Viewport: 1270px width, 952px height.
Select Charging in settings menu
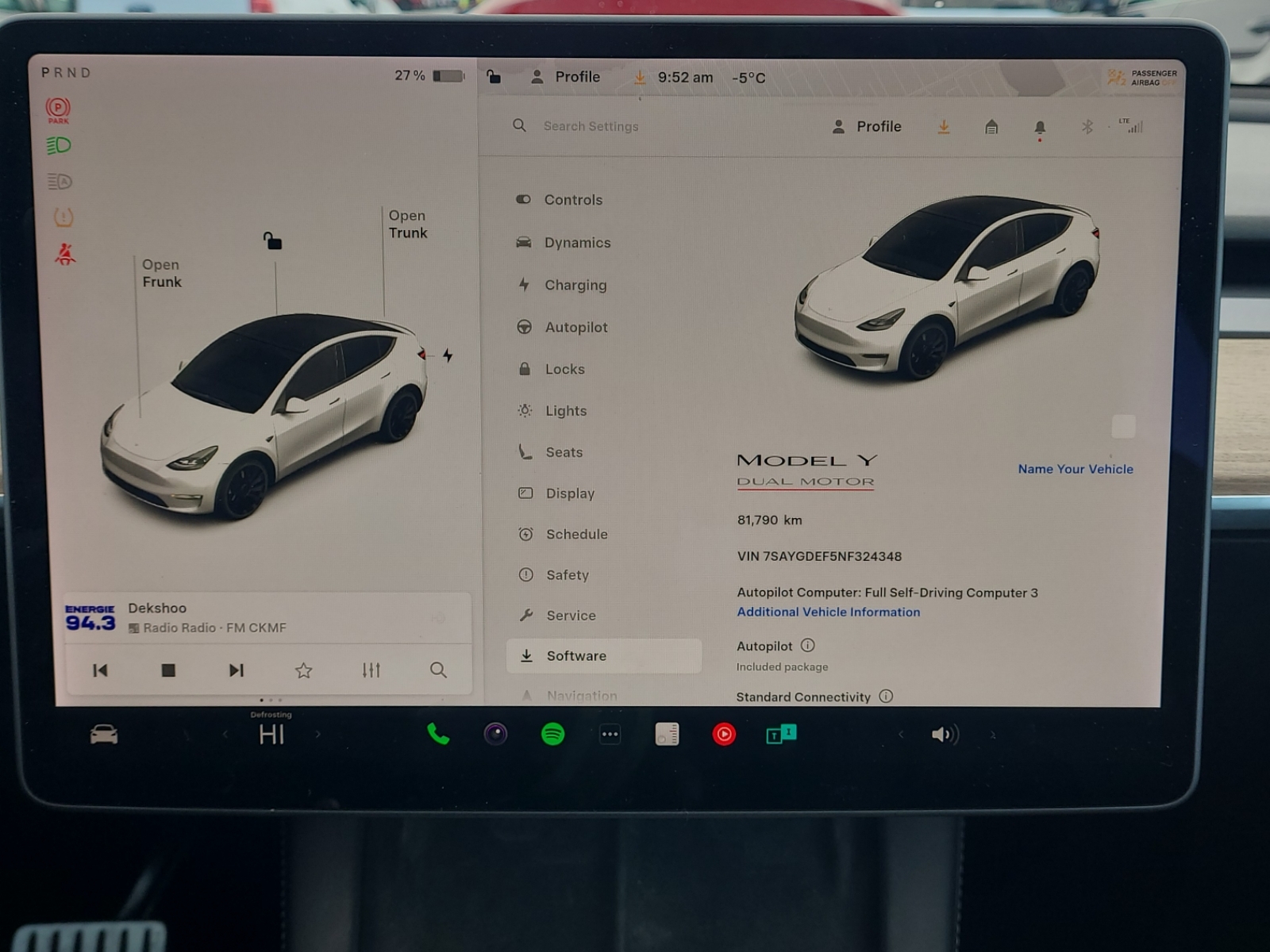point(575,285)
